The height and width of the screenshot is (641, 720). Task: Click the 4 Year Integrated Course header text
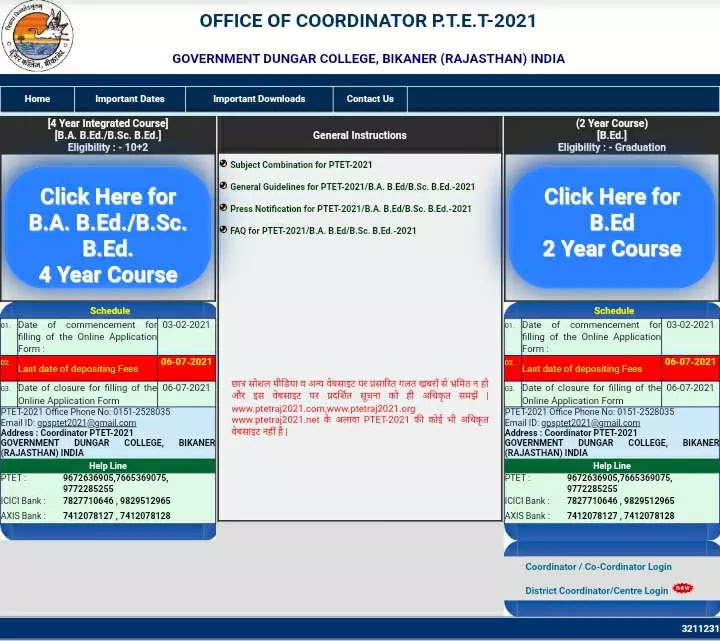(108, 135)
